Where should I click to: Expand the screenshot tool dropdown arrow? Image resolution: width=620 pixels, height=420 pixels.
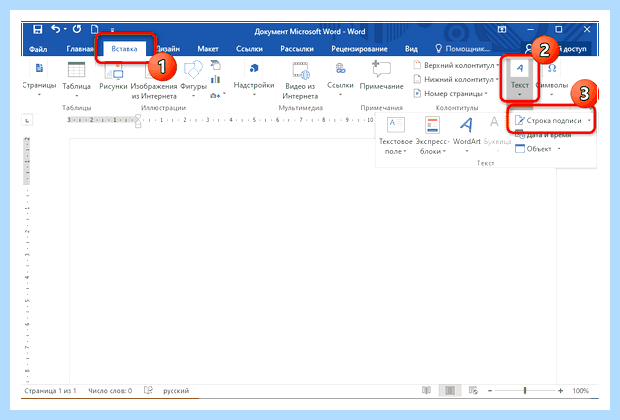[224, 94]
